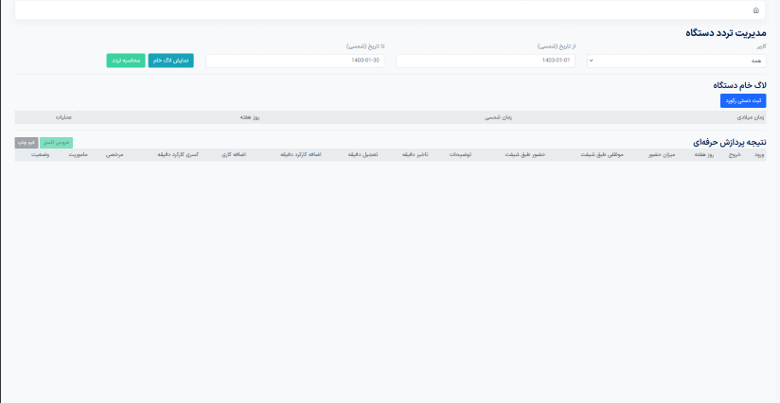Click the مرخصی column header

[x=114, y=155]
